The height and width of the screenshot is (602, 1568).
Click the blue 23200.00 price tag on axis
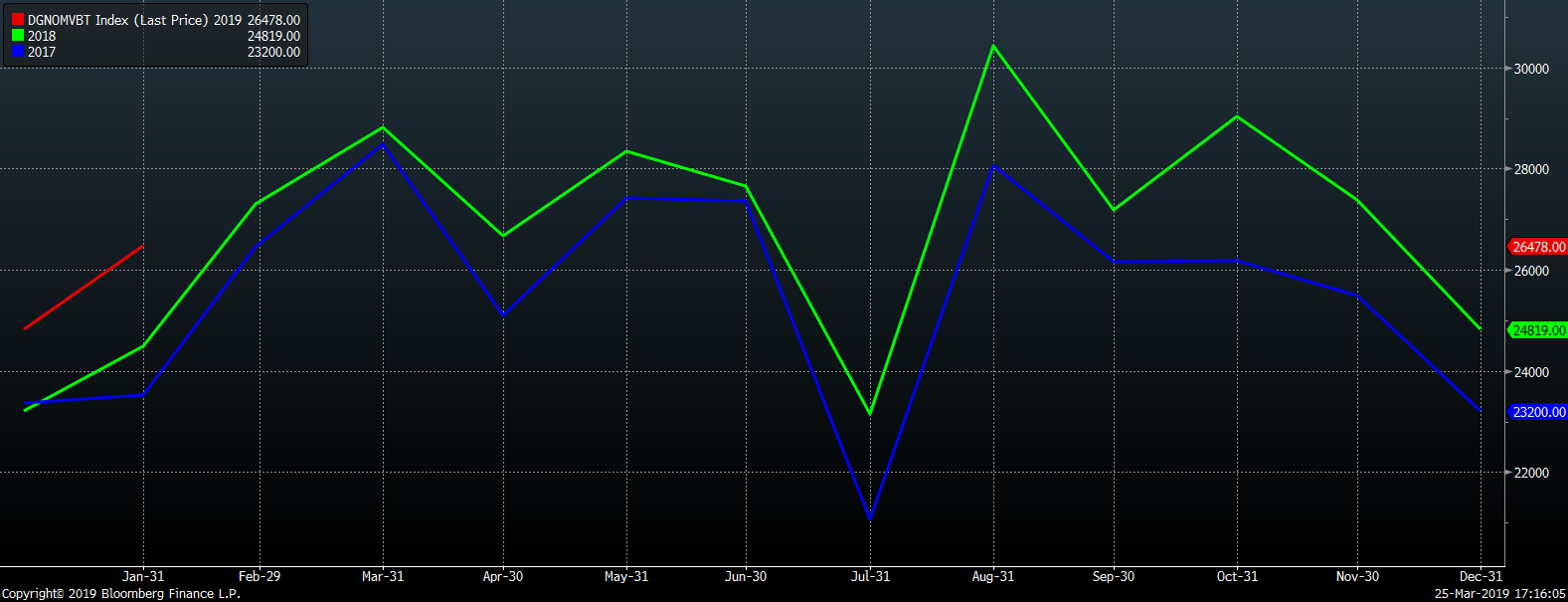[1538, 412]
